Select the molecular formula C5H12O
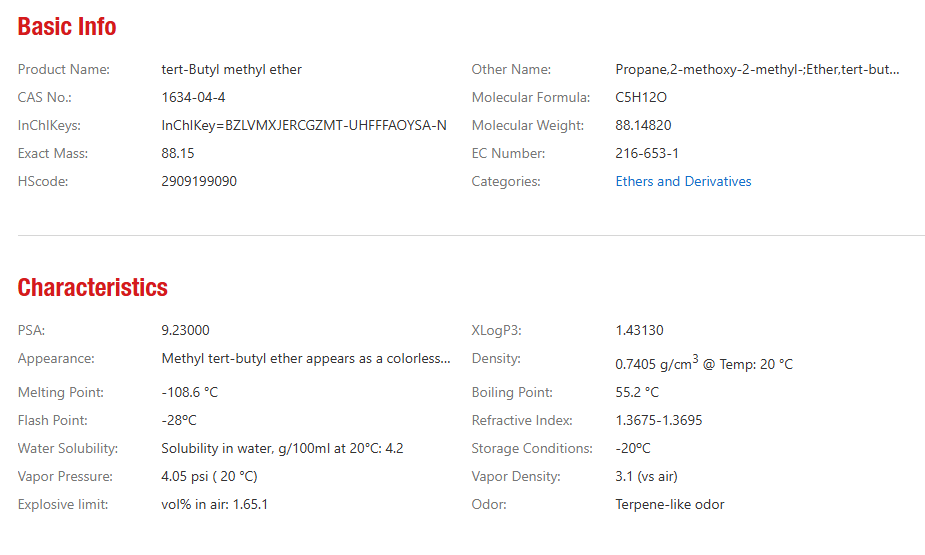The width and height of the screenshot is (925, 555). (641, 97)
